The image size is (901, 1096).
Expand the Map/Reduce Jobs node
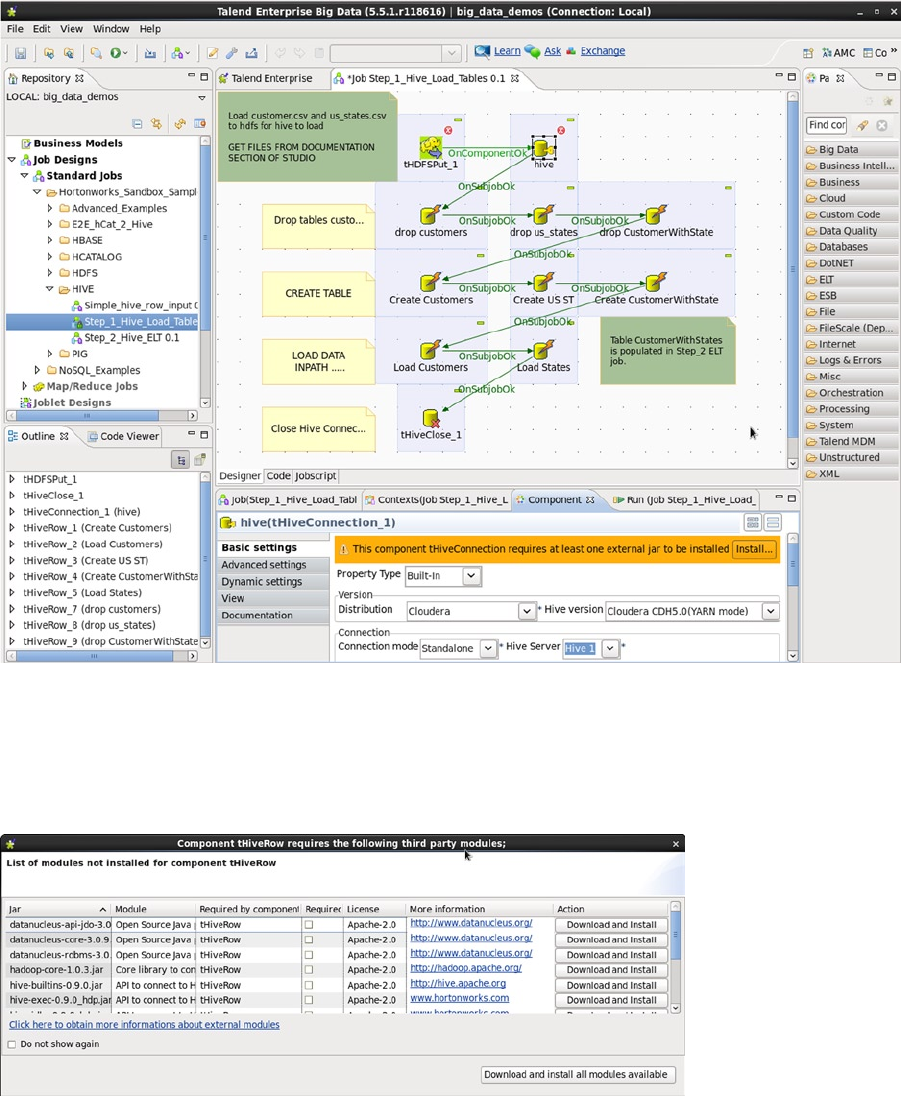[x=25, y=386]
